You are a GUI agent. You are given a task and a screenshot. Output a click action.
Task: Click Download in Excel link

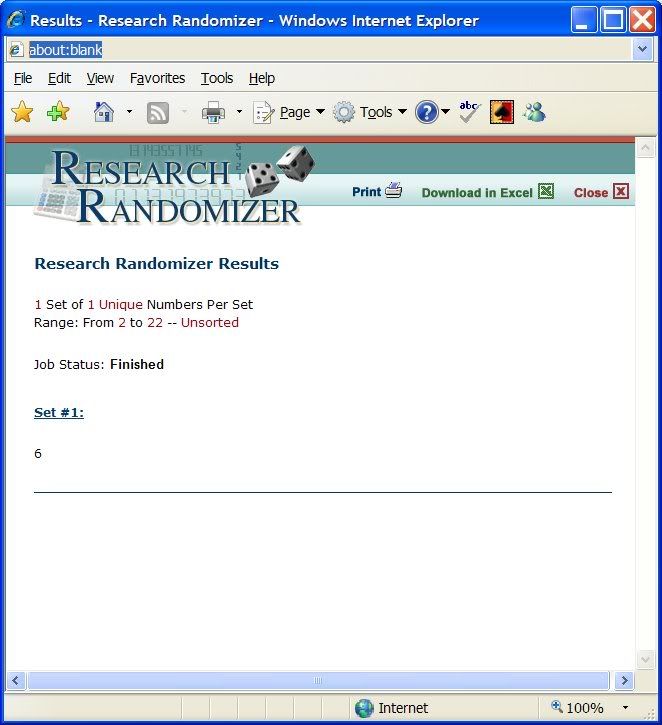coord(477,193)
